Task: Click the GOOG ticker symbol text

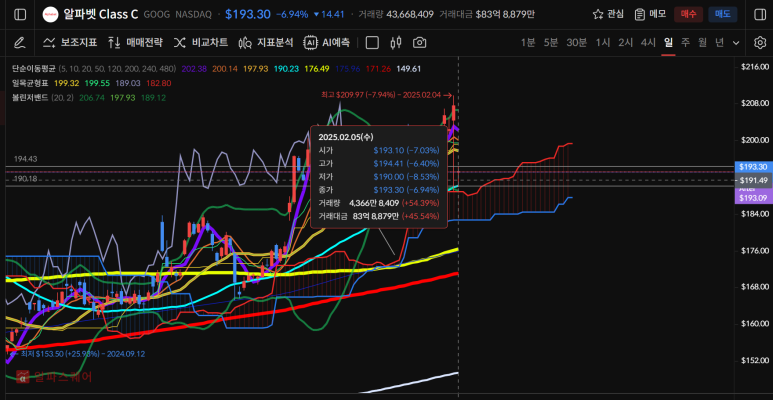Action: (x=156, y=15)
